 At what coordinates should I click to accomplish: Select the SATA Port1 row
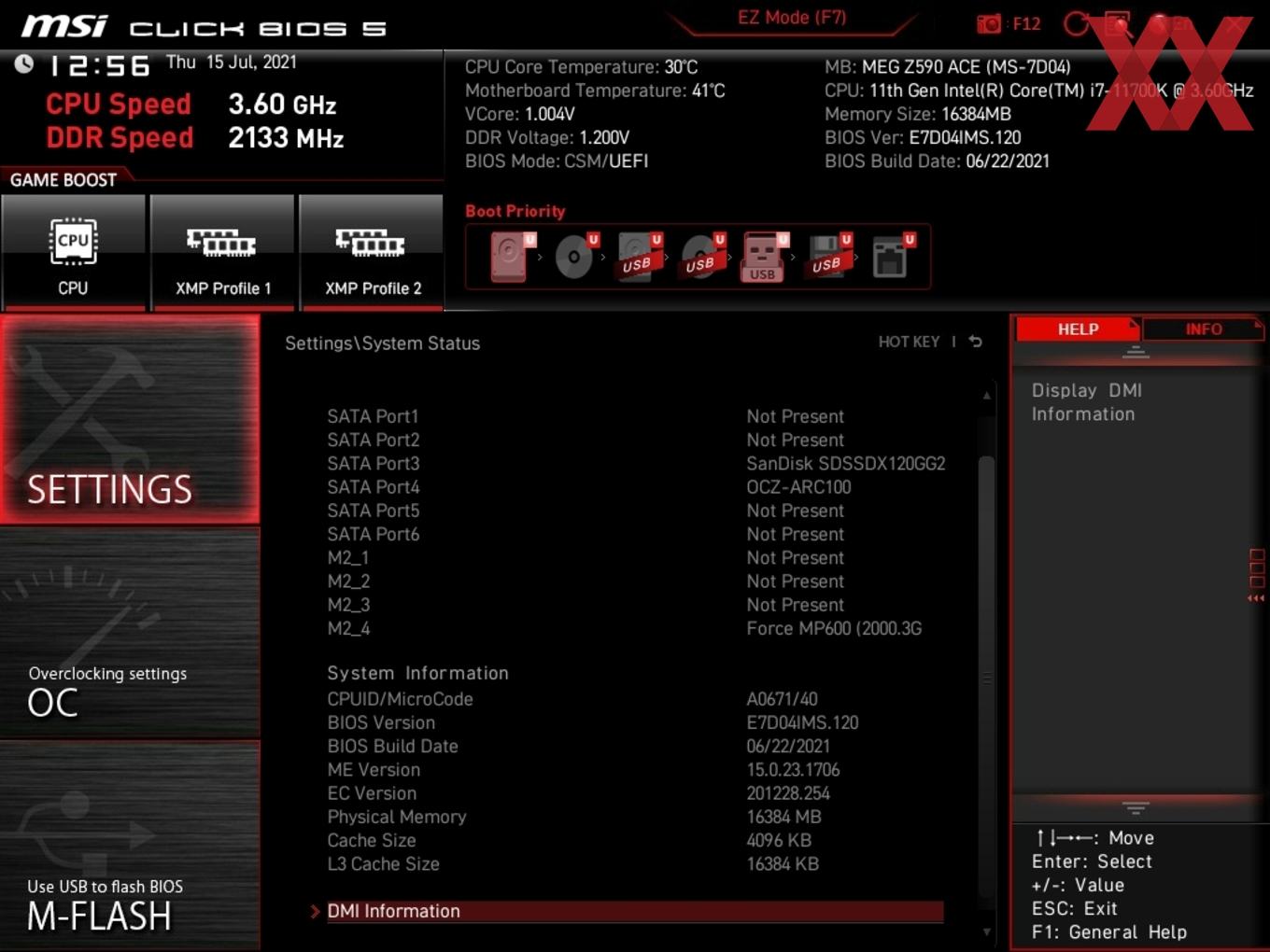coord(635,416)
